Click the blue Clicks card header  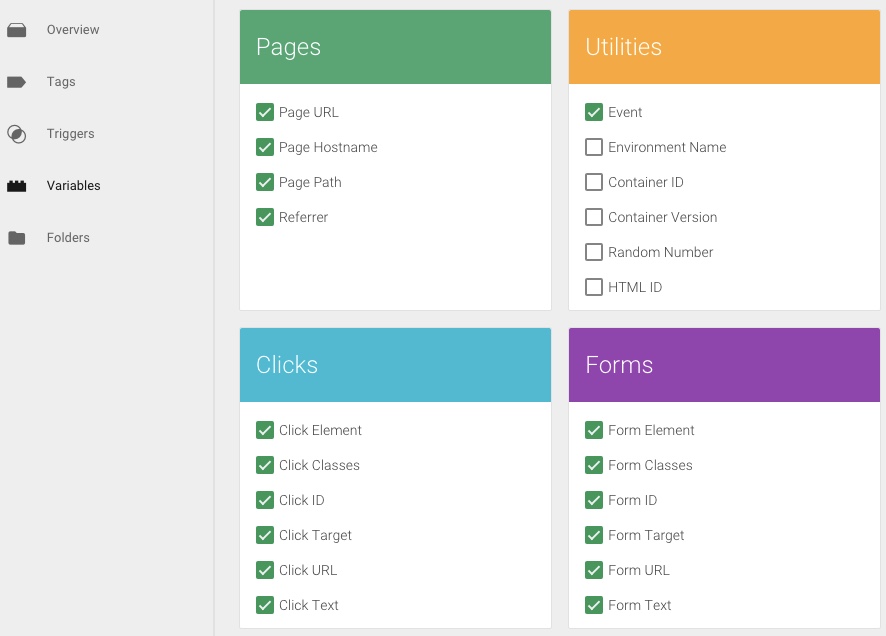396,365
